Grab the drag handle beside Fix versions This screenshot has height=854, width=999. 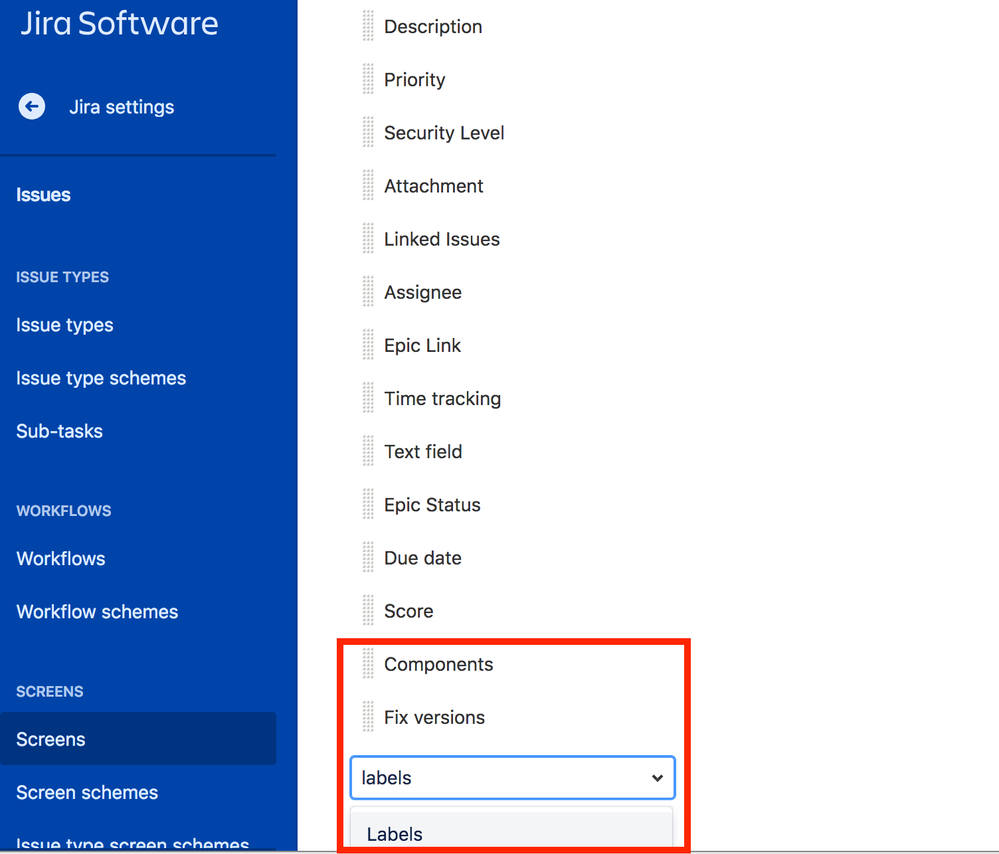[x=368, y=716]
